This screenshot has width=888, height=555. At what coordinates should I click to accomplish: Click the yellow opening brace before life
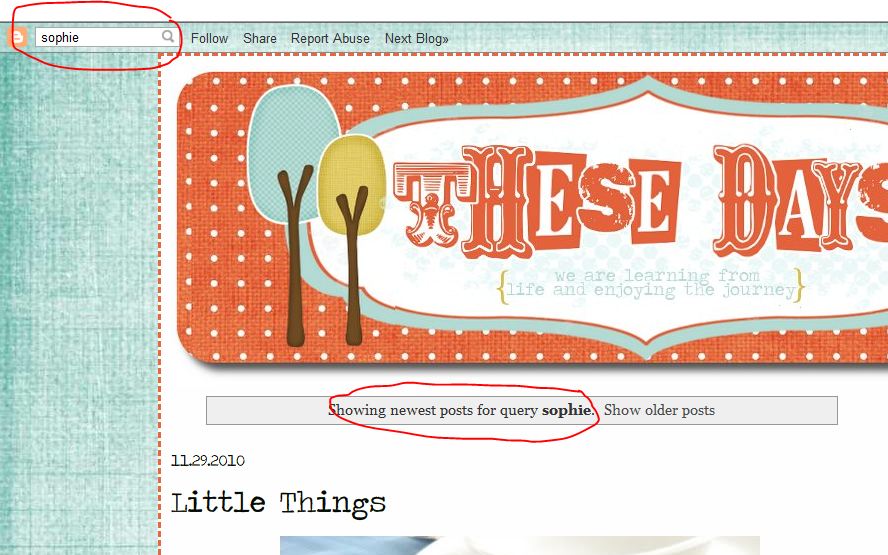pos(502,287)
